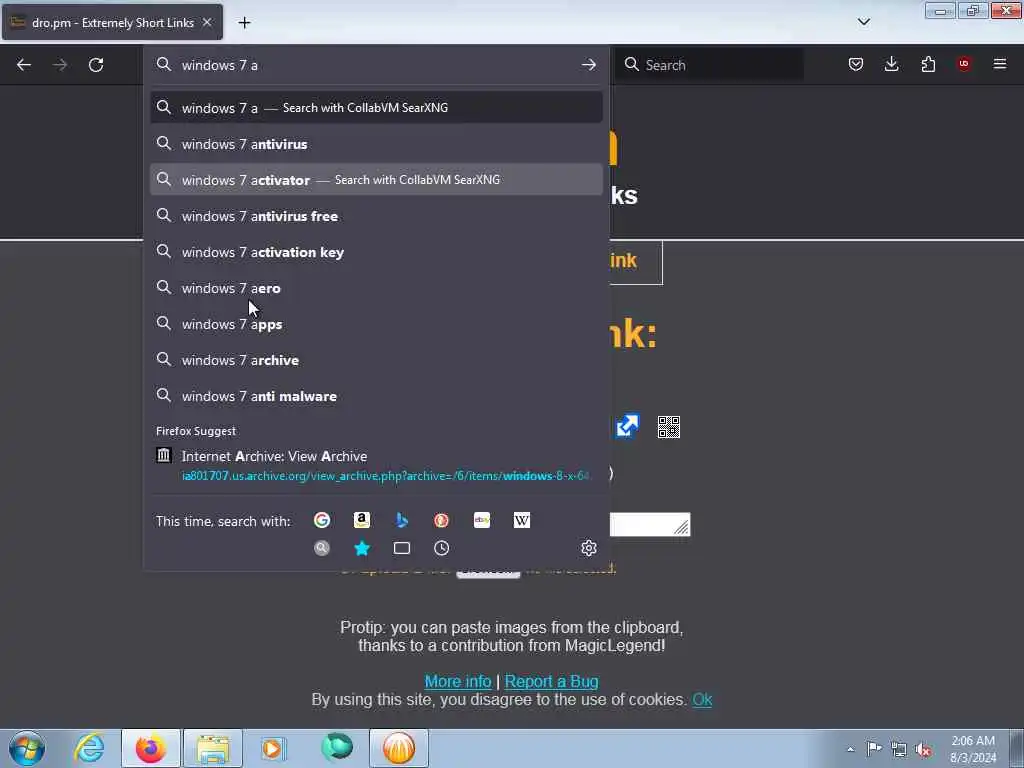This screenshot has width=1024, height=768.
Task: Click the QR code icon
Action: tap(669, 426)
